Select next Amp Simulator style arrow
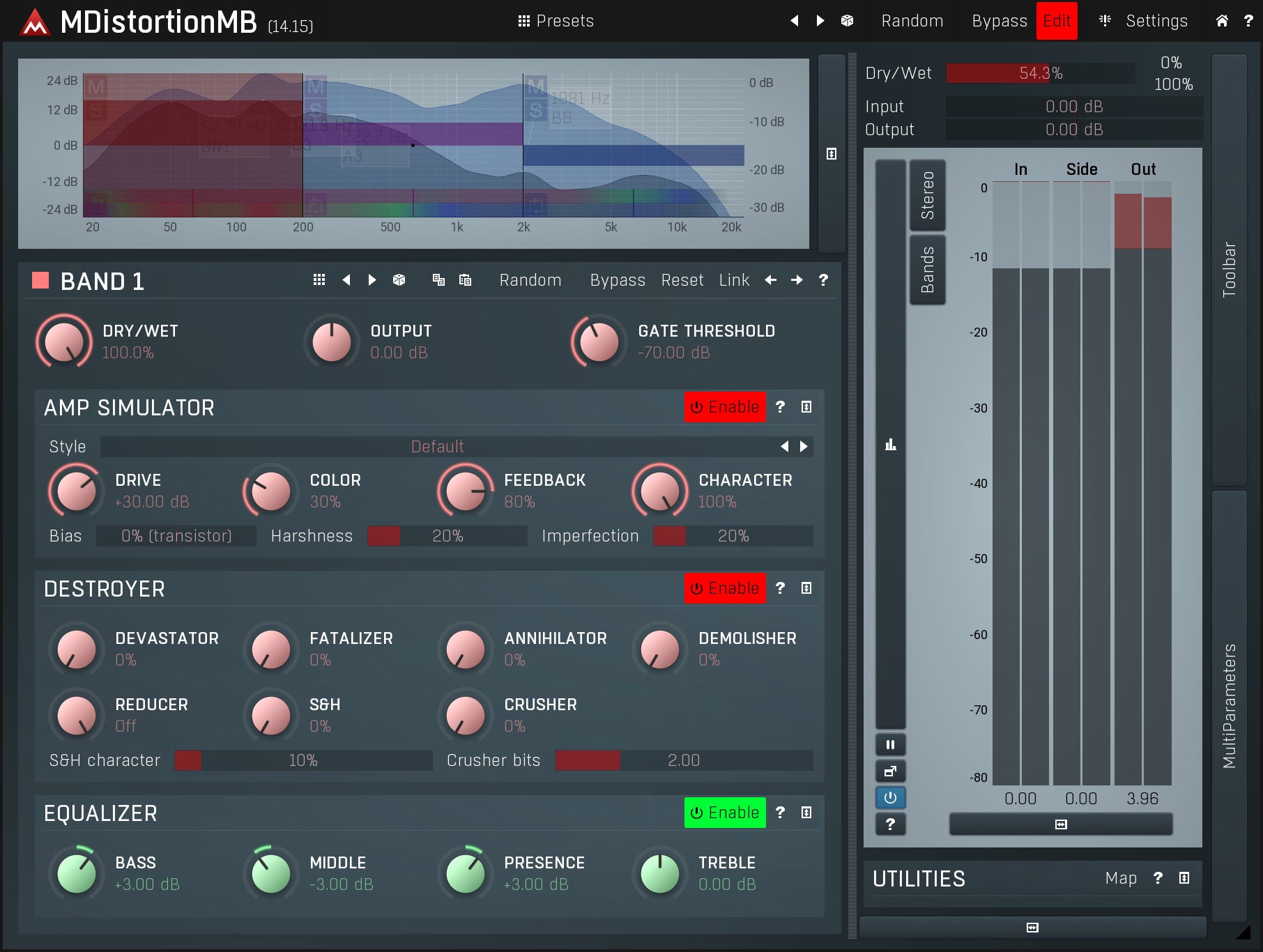The image size is (1263, 952). click(804, 447)
